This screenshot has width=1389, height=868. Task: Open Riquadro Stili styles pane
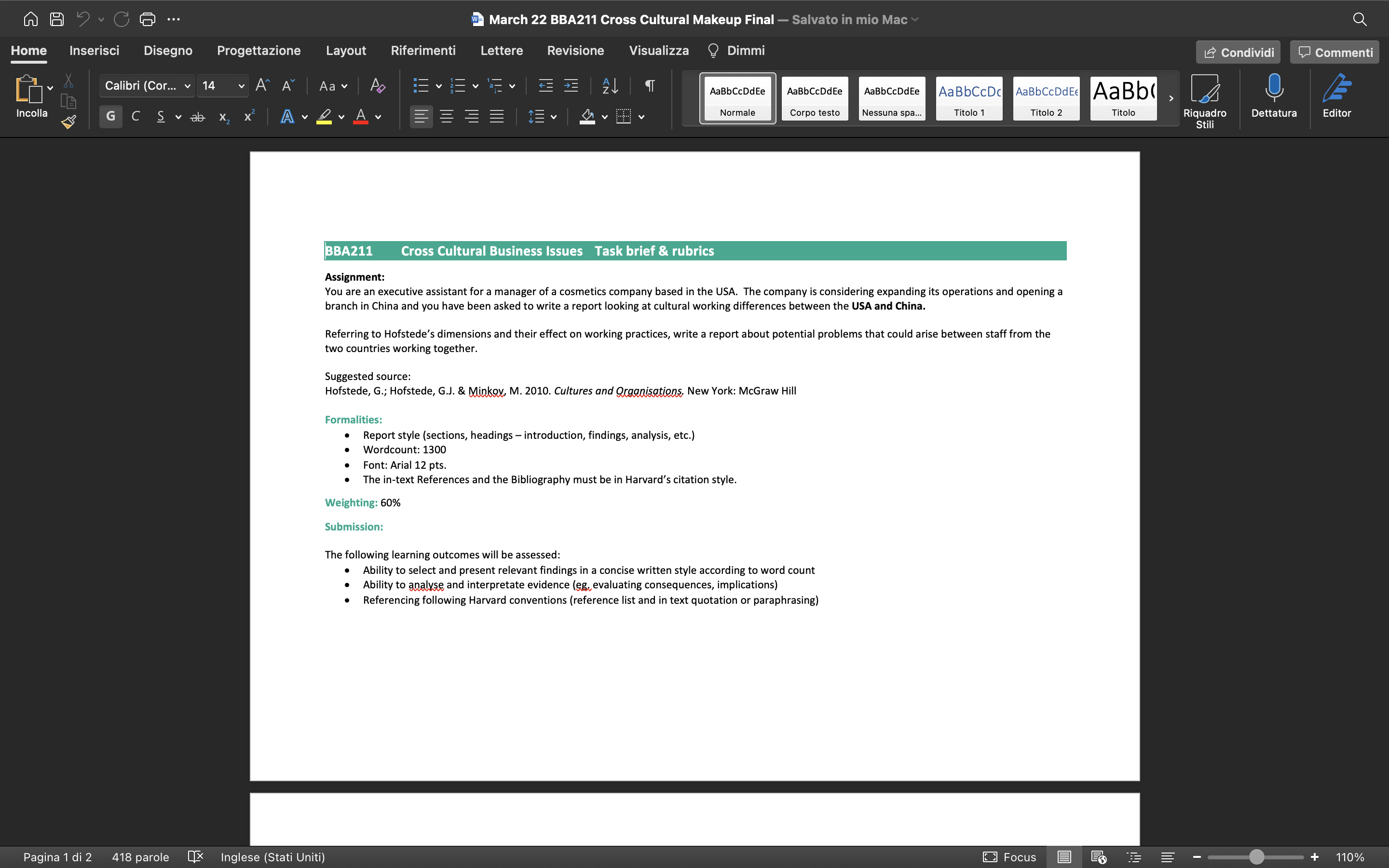(1205, 101)
